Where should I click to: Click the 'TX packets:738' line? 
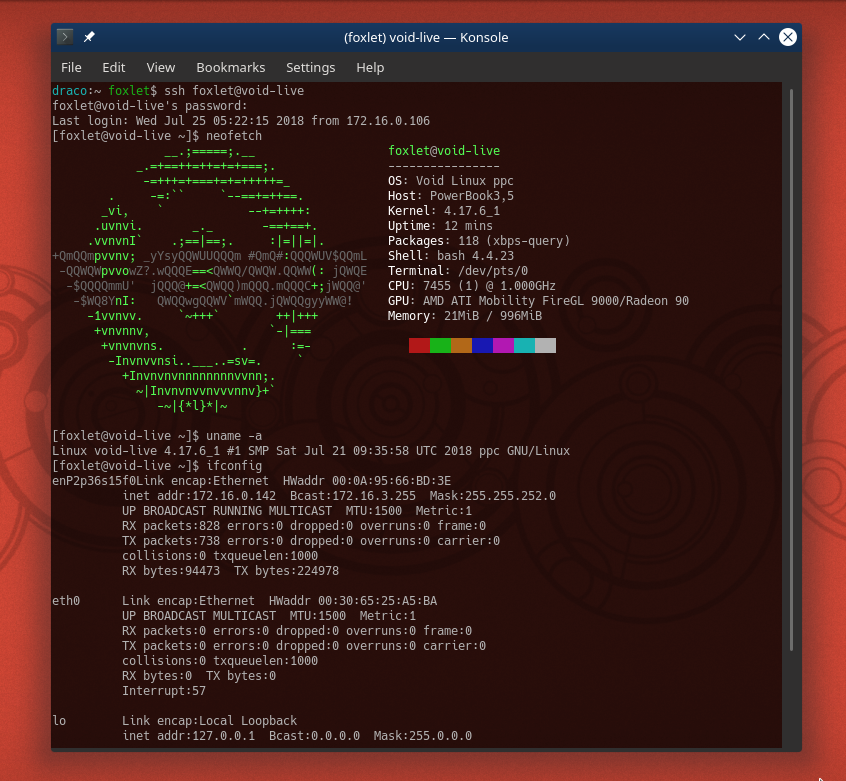click(311, 540)
